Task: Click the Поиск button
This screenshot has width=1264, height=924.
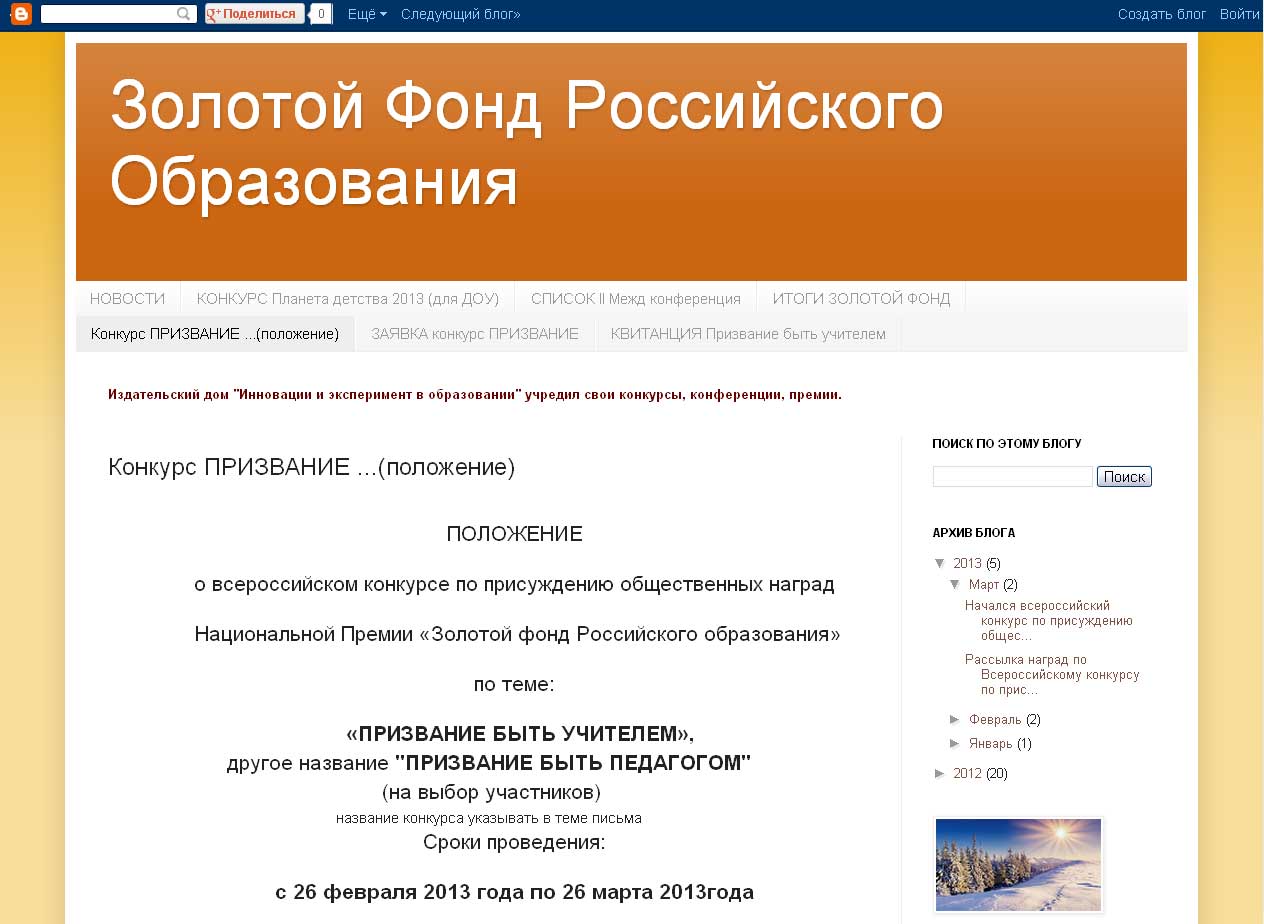Action: tap(1124, 477)
